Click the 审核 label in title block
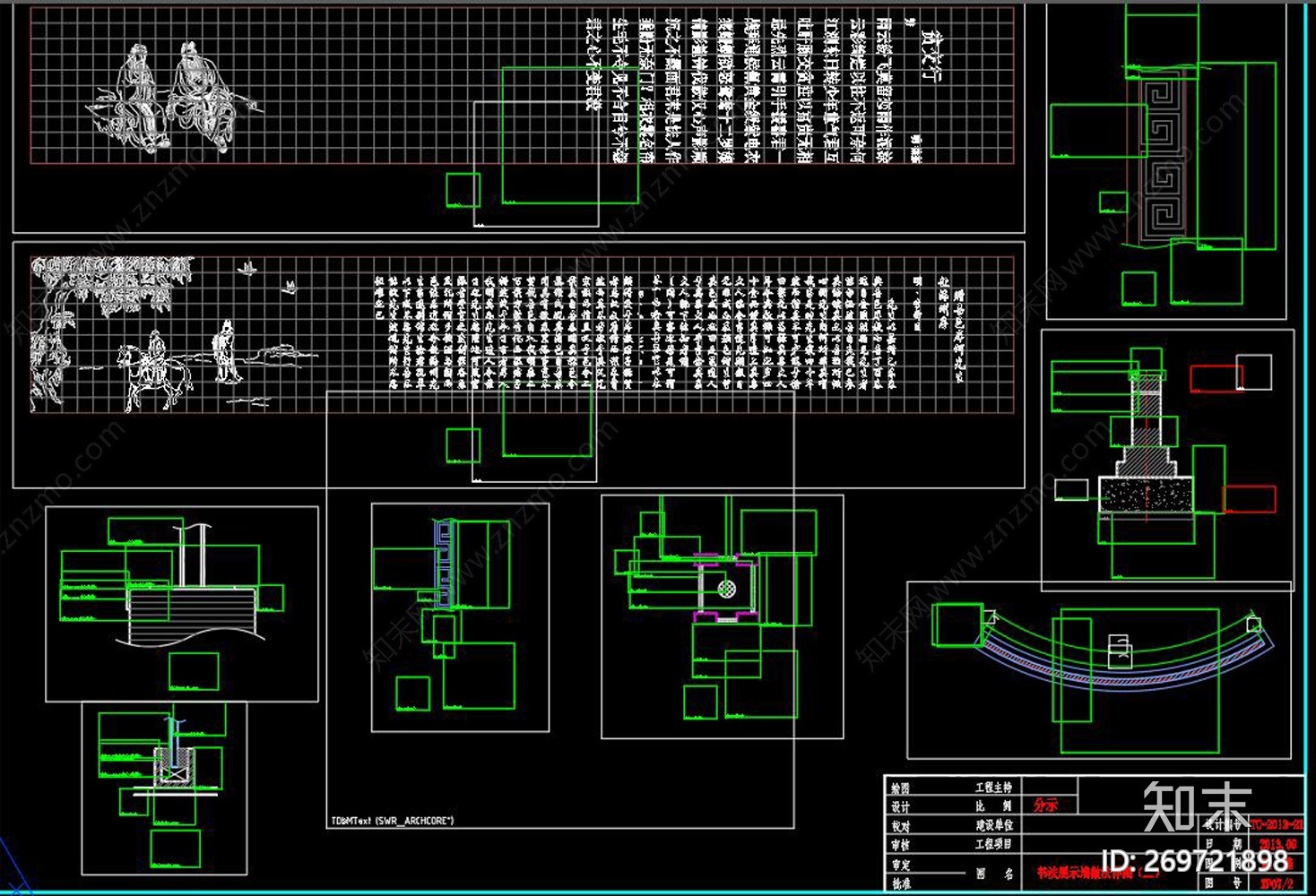 (899, 845)
